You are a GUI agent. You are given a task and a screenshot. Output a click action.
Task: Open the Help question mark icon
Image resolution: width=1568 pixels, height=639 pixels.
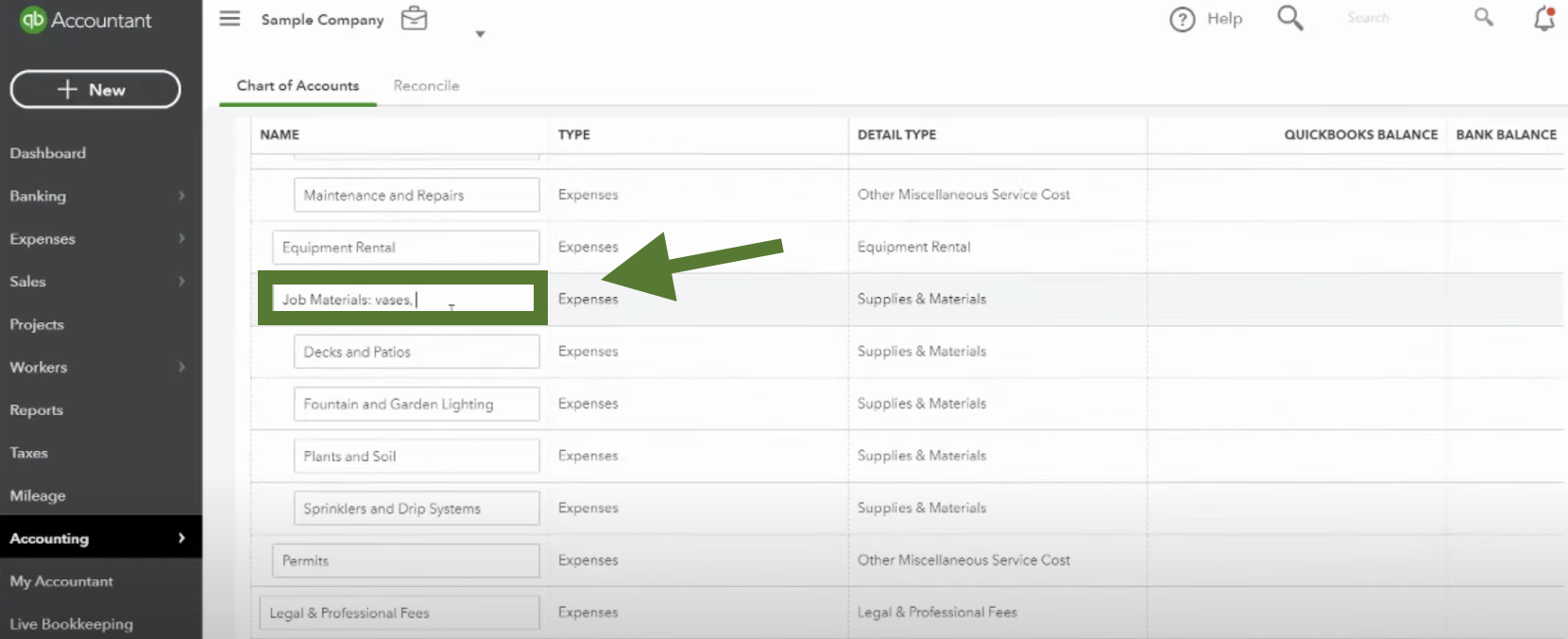pos(1182,19)
